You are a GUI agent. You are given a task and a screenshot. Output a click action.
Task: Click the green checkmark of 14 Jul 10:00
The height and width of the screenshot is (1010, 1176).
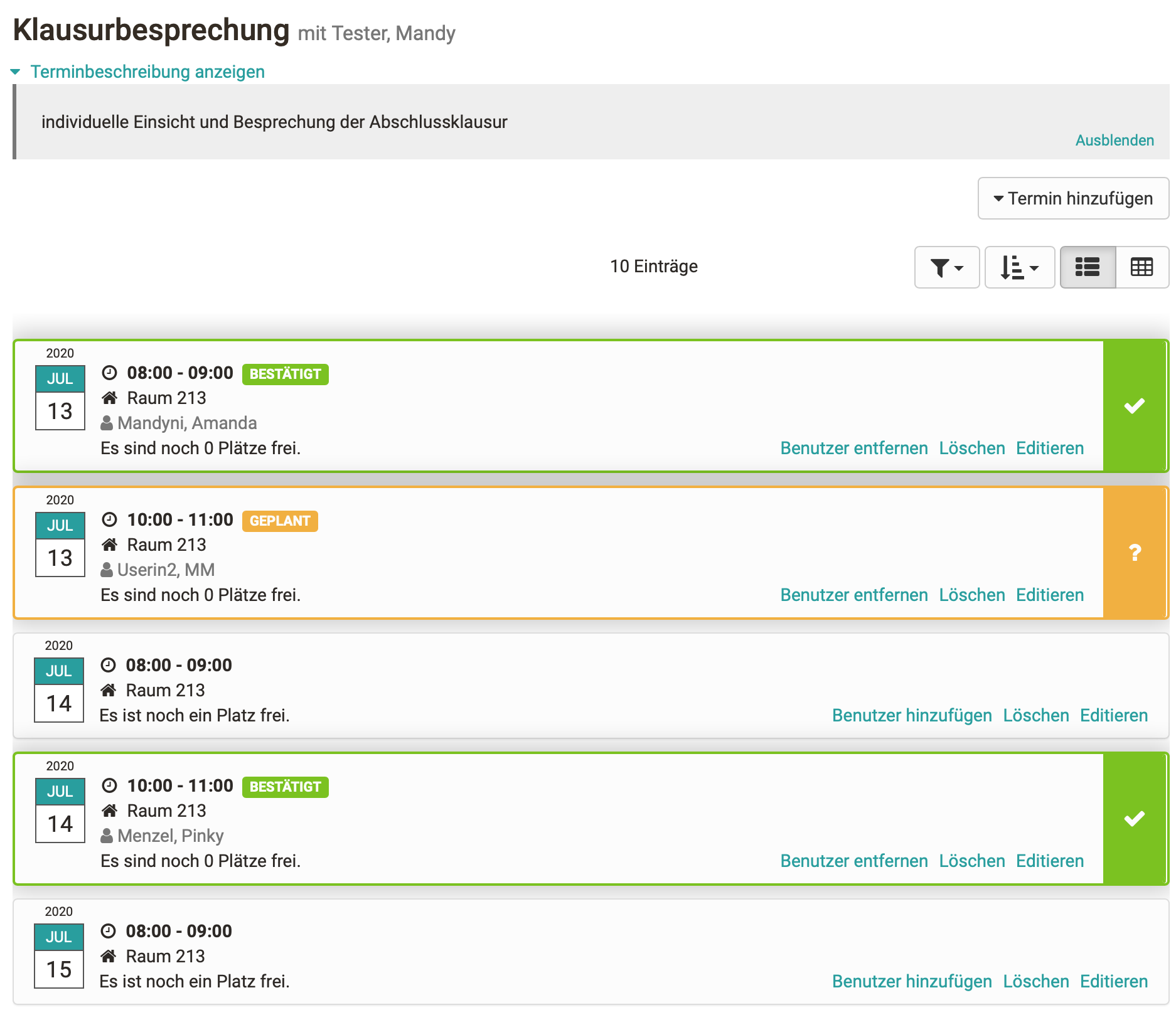(1135, 819)
